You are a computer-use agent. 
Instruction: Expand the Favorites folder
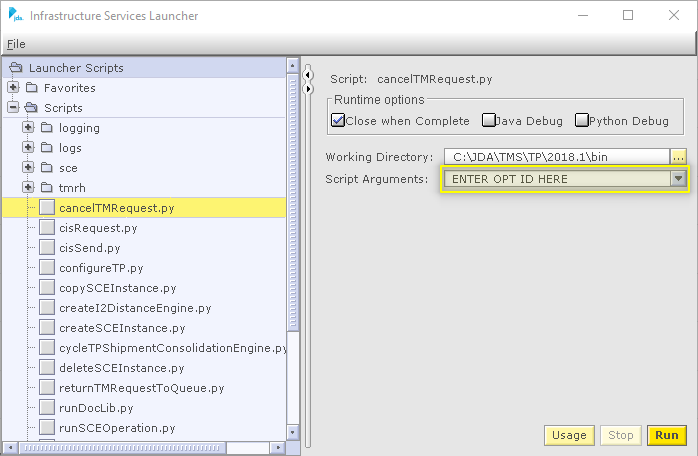coord(13,87)
